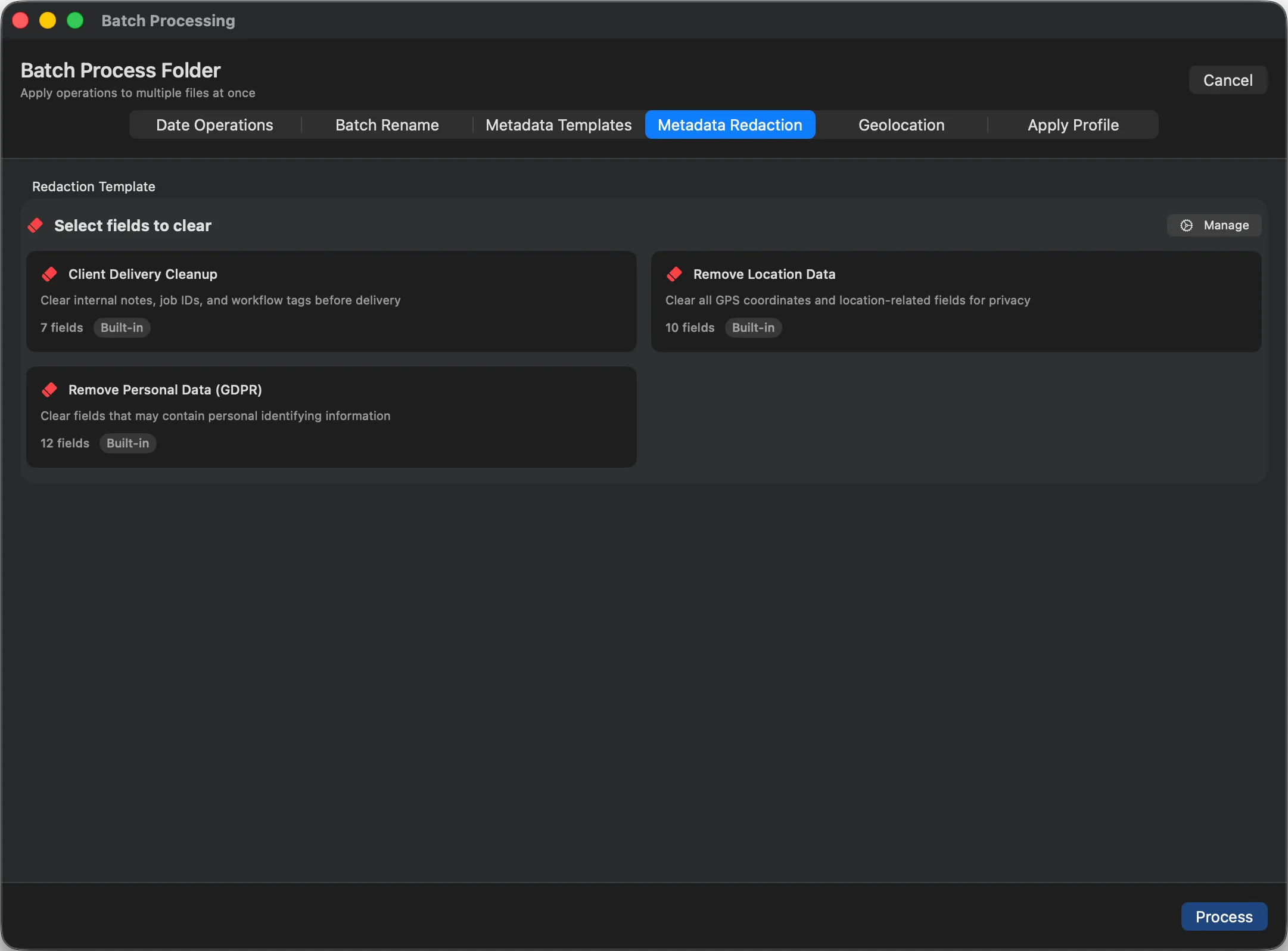Image resolution: width=1288 pixels, height=951 pixels.
Task: Click the Batch Process Folder heading
Action: 120,70
